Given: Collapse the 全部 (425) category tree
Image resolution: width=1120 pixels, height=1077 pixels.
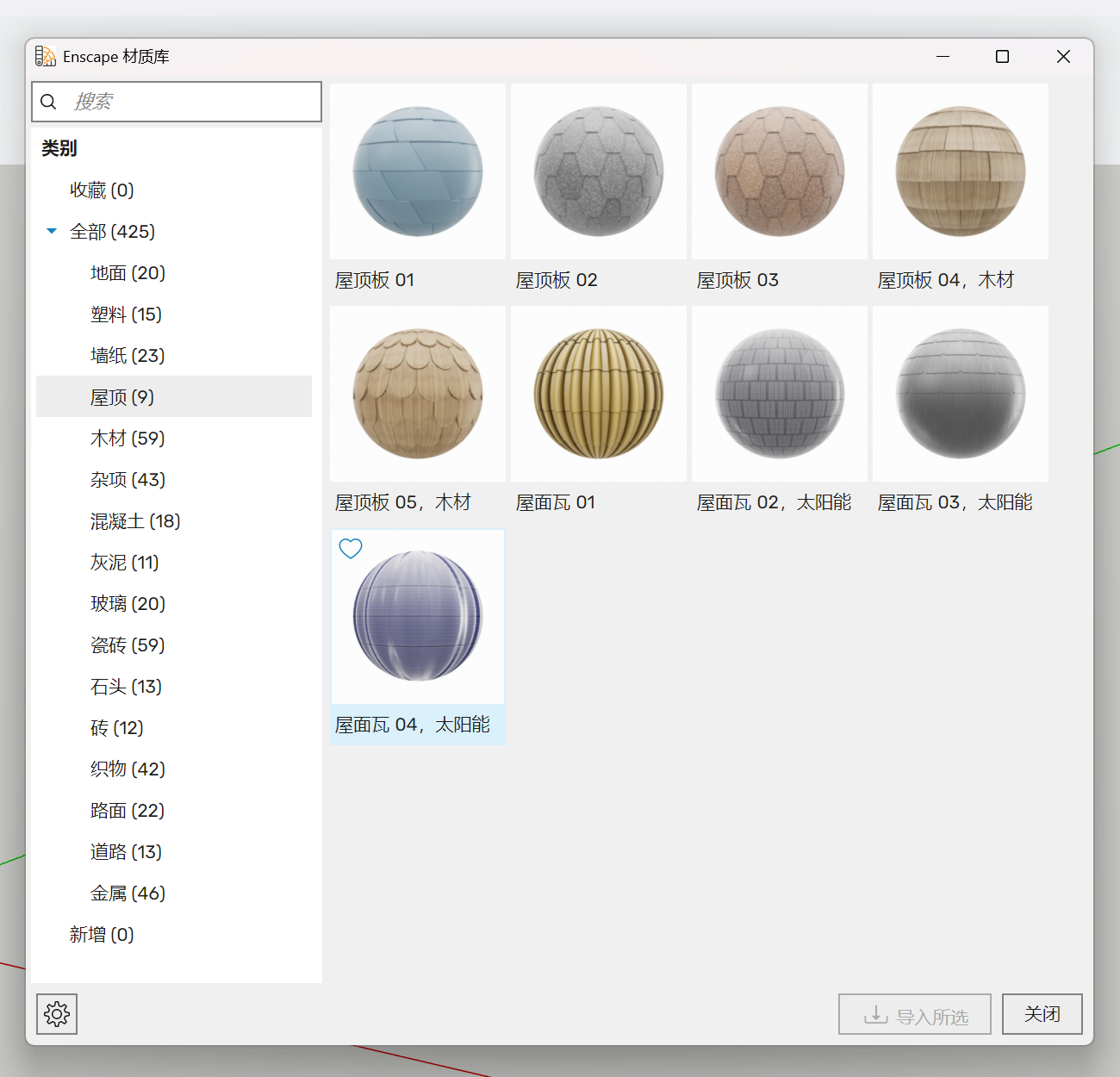Looking at the screenshot, I should point(52,231).
